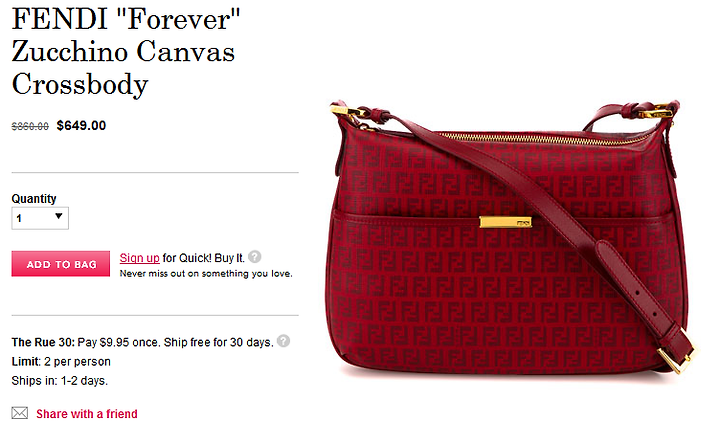The height and width of the screenshot is (443, 720).
Task: Click the red FENDI crossbody bag image
Action: pyautogui.click(x=512, y=237)
